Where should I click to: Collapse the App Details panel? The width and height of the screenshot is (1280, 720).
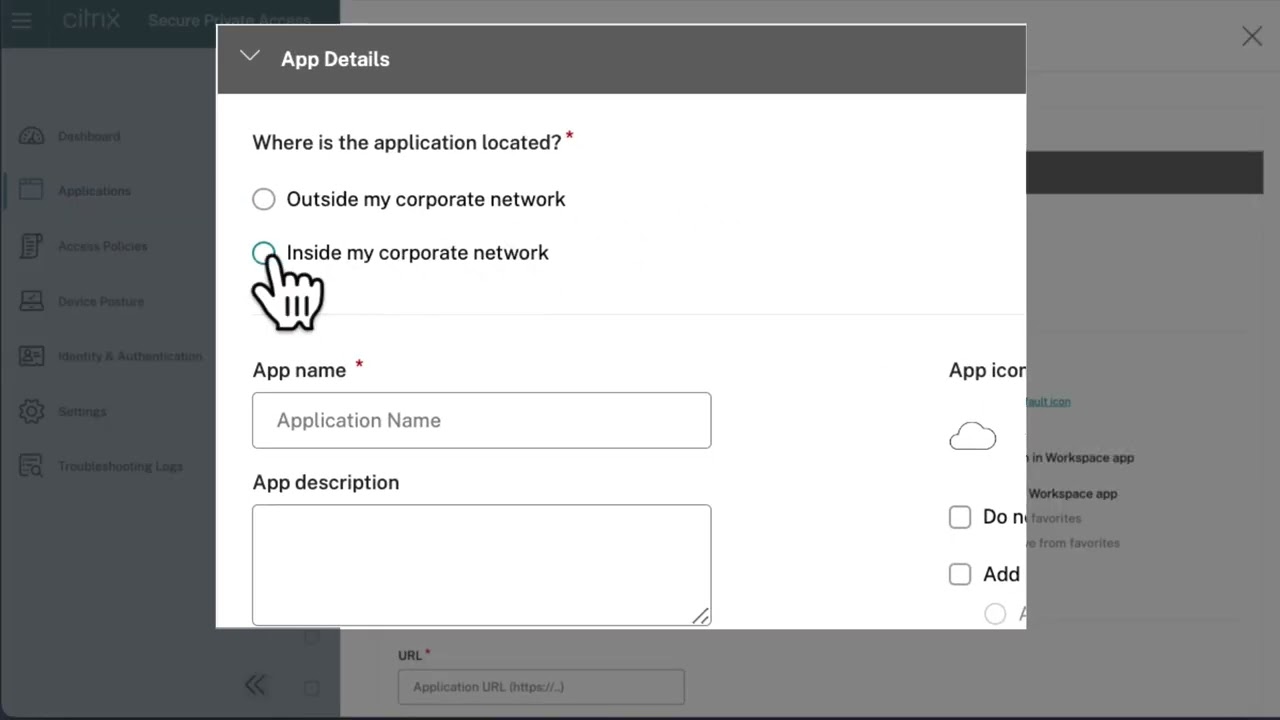[249, 57]
